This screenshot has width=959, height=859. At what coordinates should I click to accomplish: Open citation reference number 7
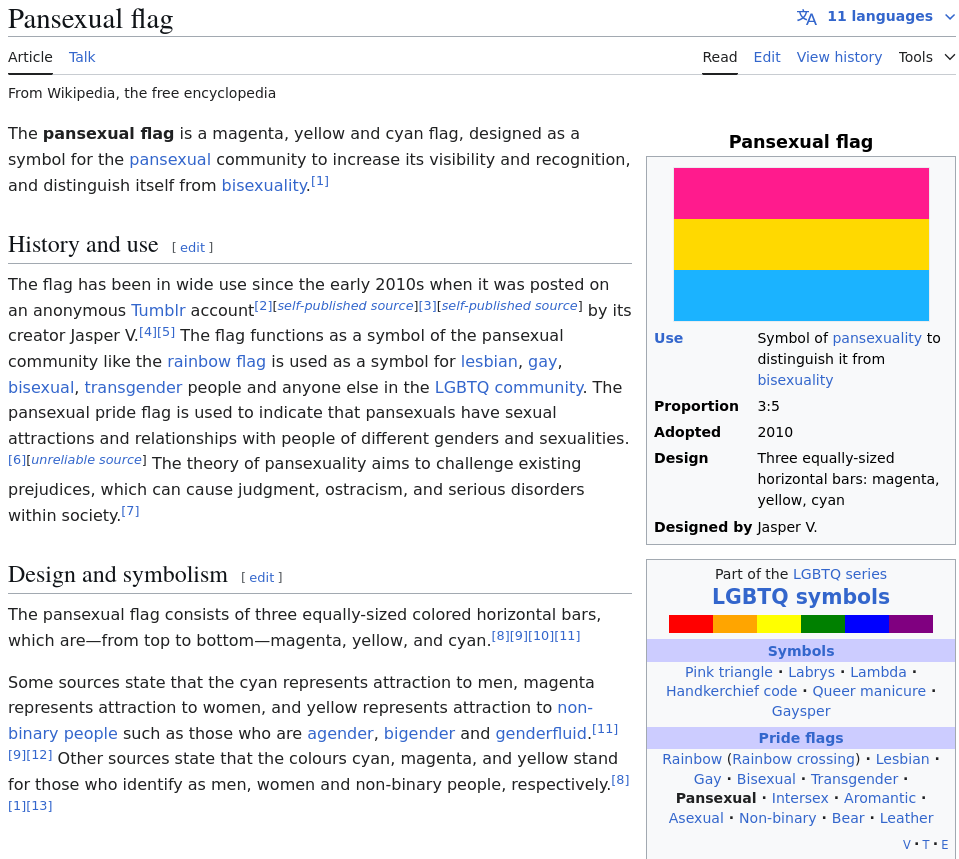tap(130, 511)
